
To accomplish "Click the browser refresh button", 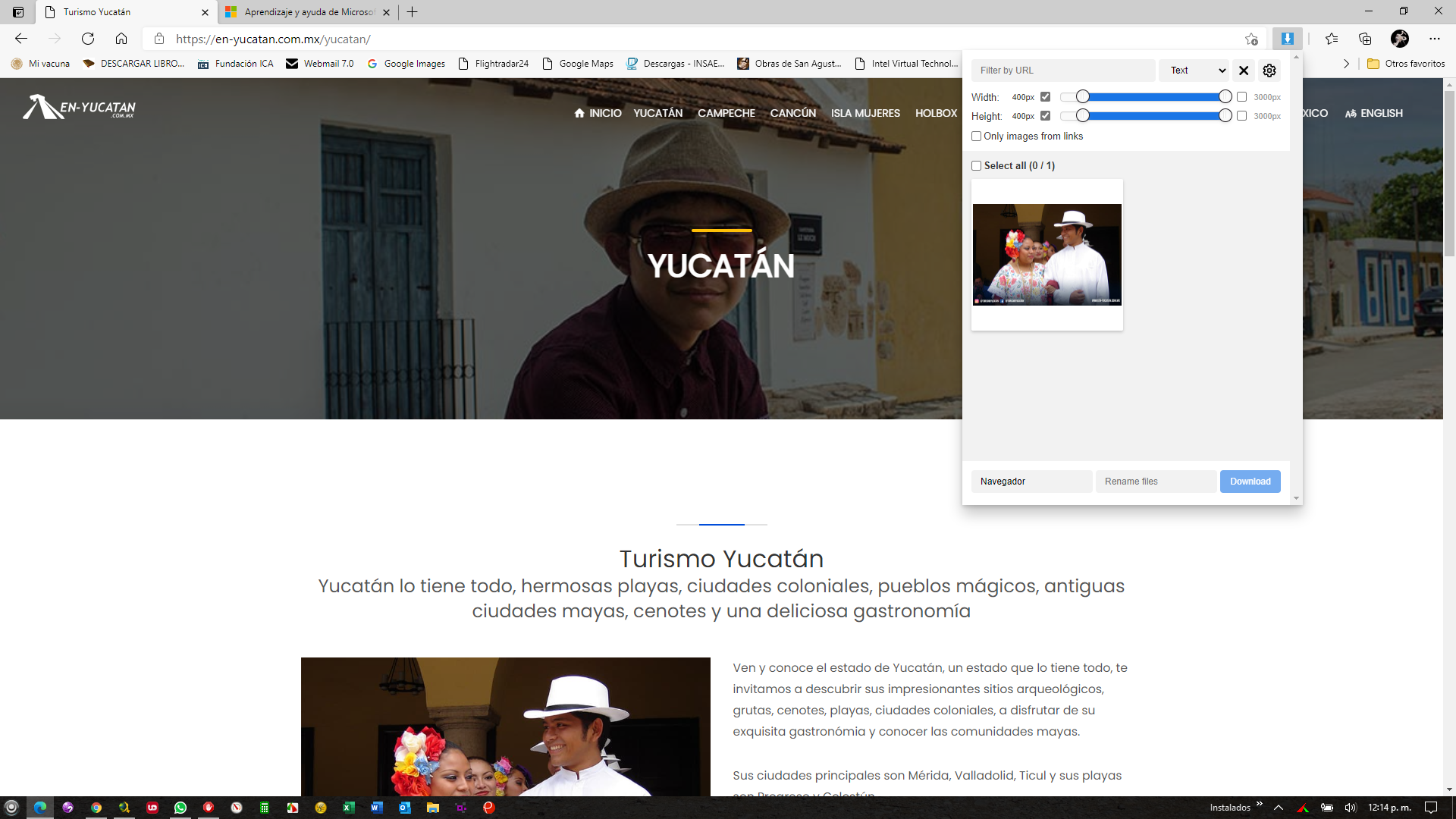I will tap(88, 39).
